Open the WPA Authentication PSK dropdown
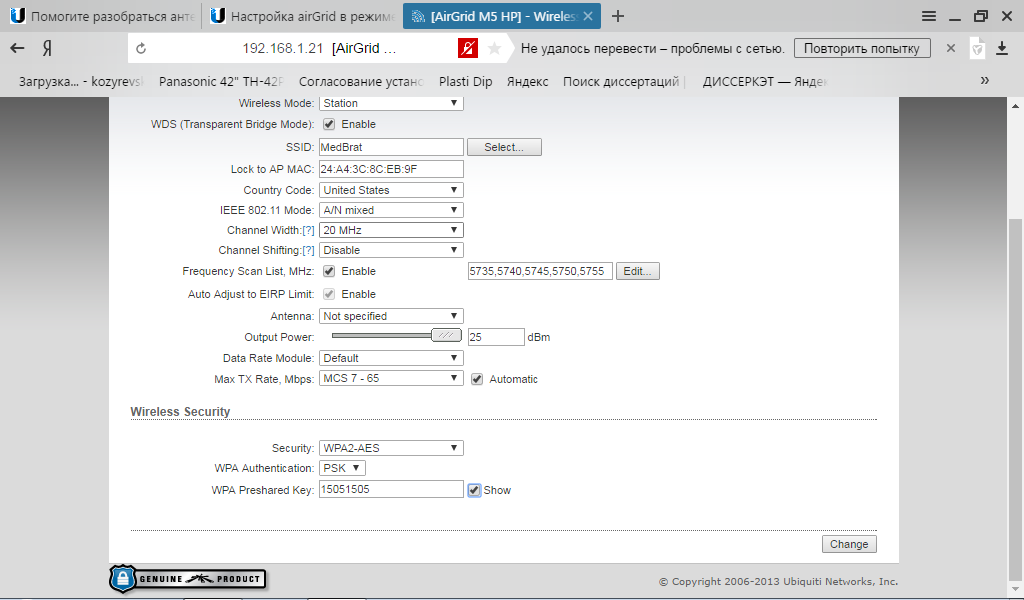The width and height of the screenshot is (1024, 600). [342, 468]
